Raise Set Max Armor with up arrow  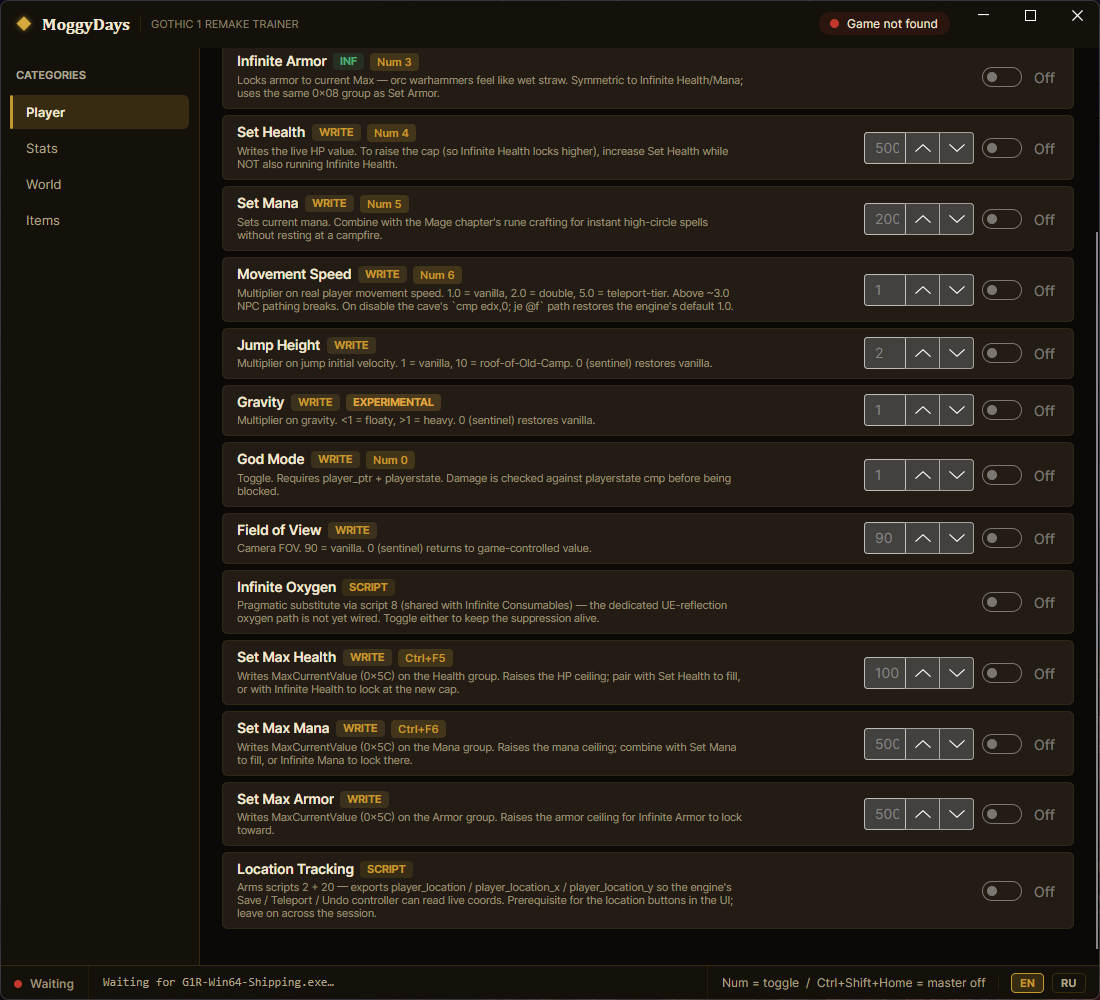tap(923, 814)
